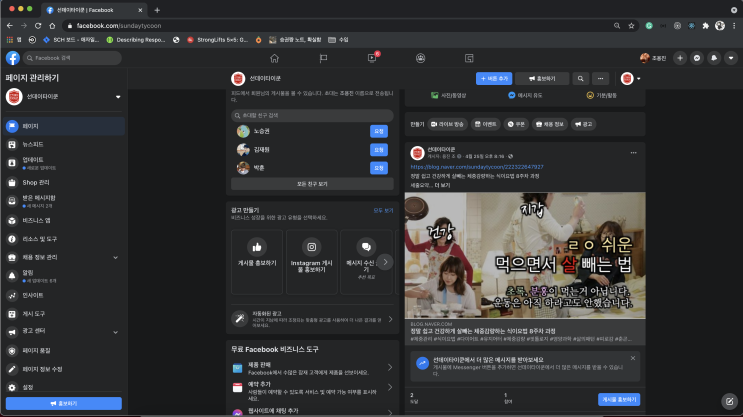Focus the friend invite search field
This screenshot has height=417, width=743.
tap(312, 115)
